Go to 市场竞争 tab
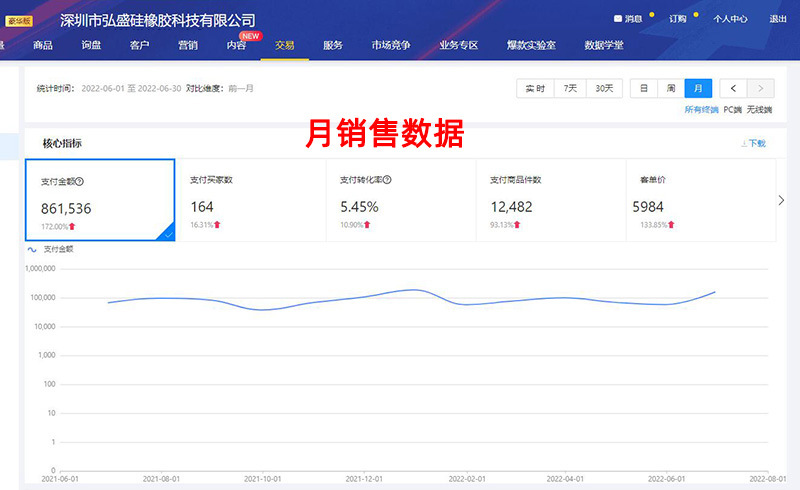This screenshot has width=800, height=490. 391,45
